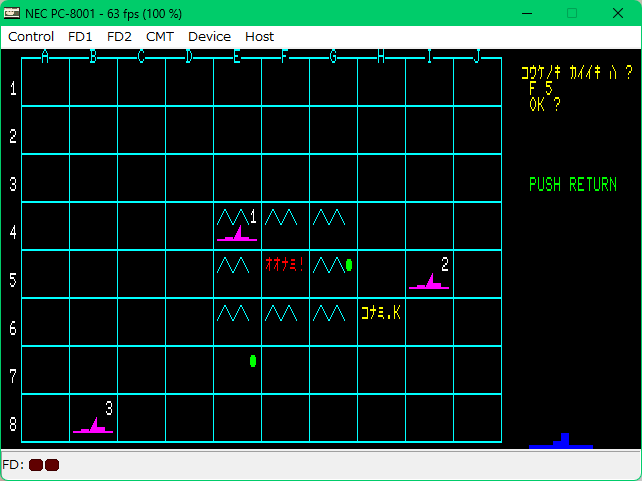642x481 pixels.
Task: Close the NEC PC-8001 window
Action: click(x=618, y=14)
